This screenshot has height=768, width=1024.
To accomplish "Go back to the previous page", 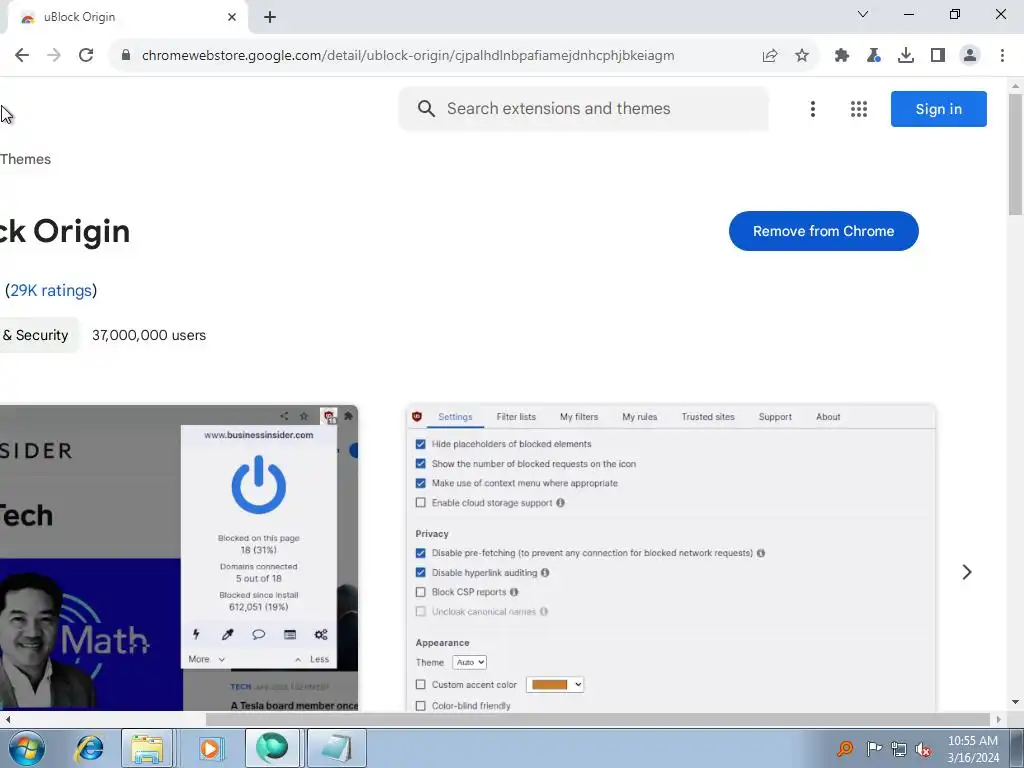I will [x=22, y=55].
